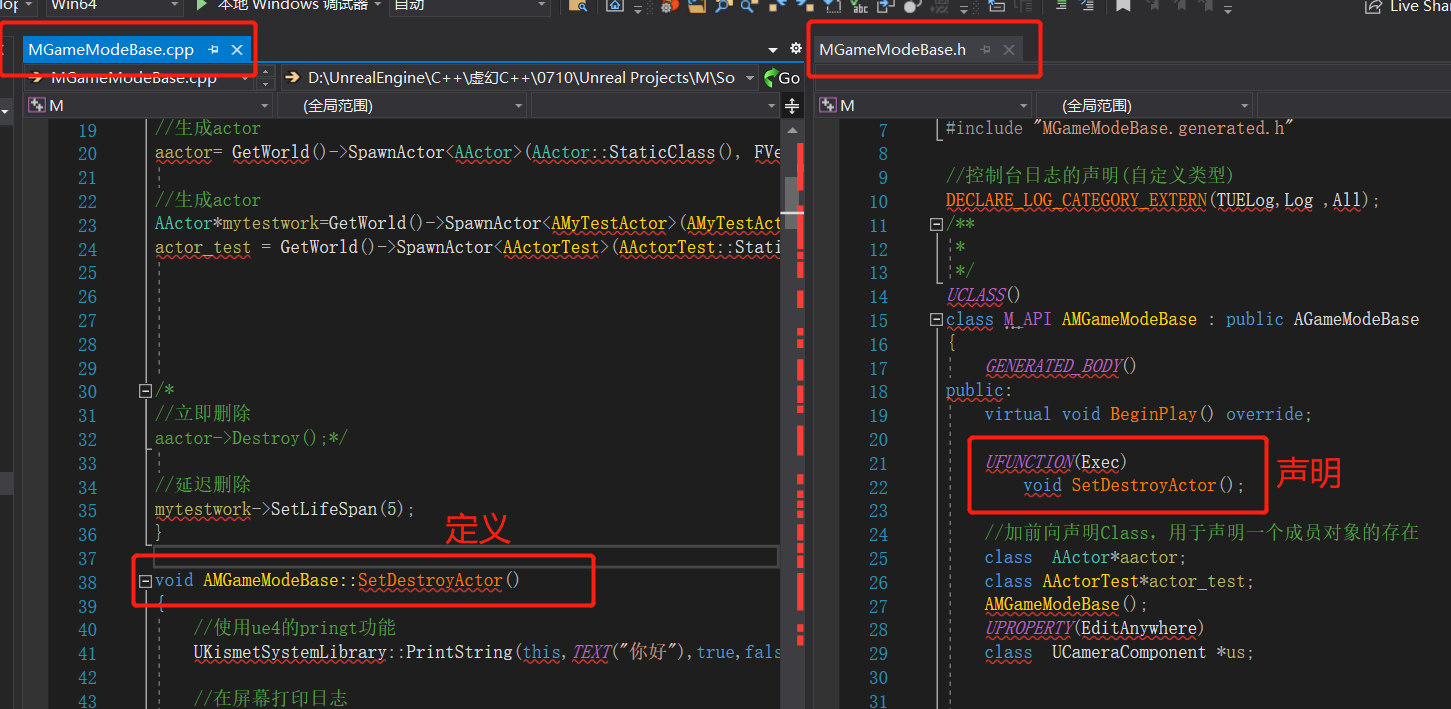Click line number 38 in the cpp editor
1451x709 pixels.
pyautogui.click(x=87, y=582)
